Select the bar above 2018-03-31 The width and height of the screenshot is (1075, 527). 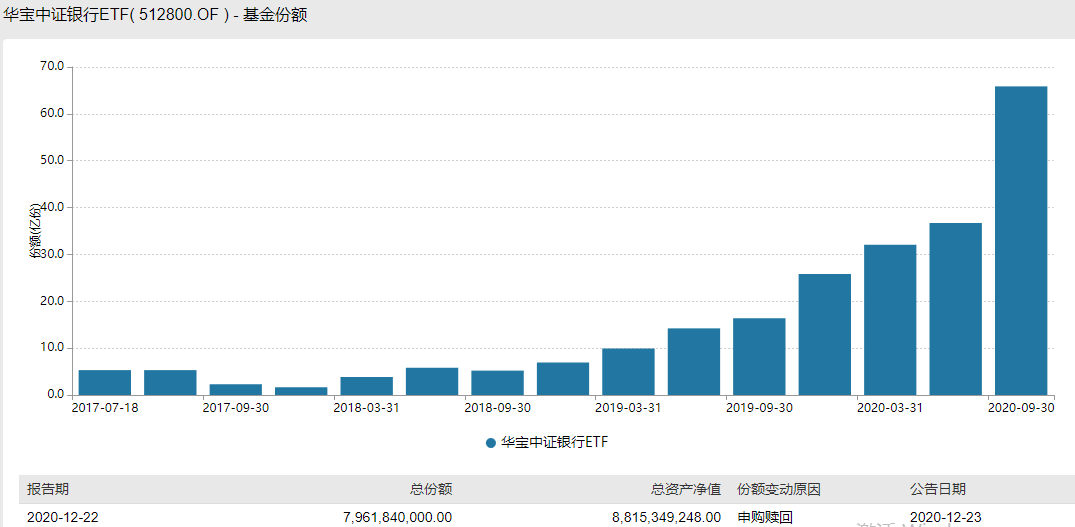366,386
